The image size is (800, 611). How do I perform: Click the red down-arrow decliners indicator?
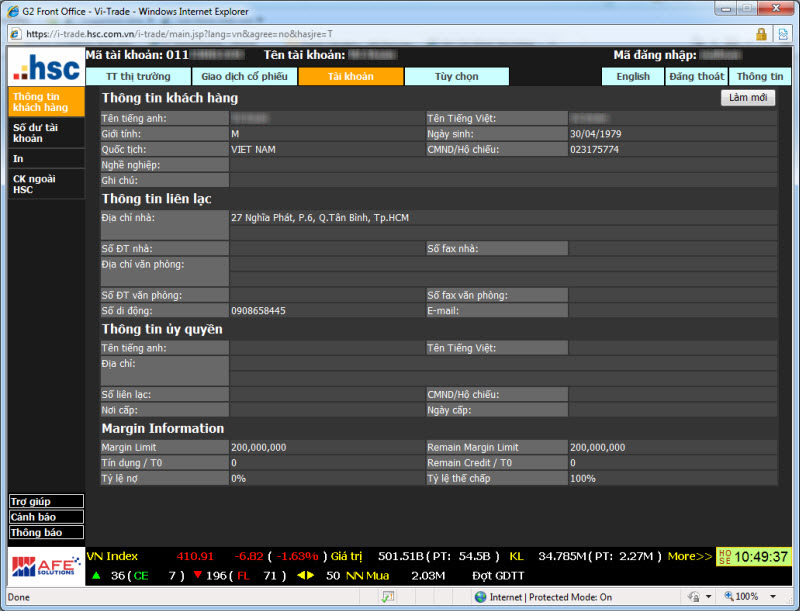(x=197, y=576)
